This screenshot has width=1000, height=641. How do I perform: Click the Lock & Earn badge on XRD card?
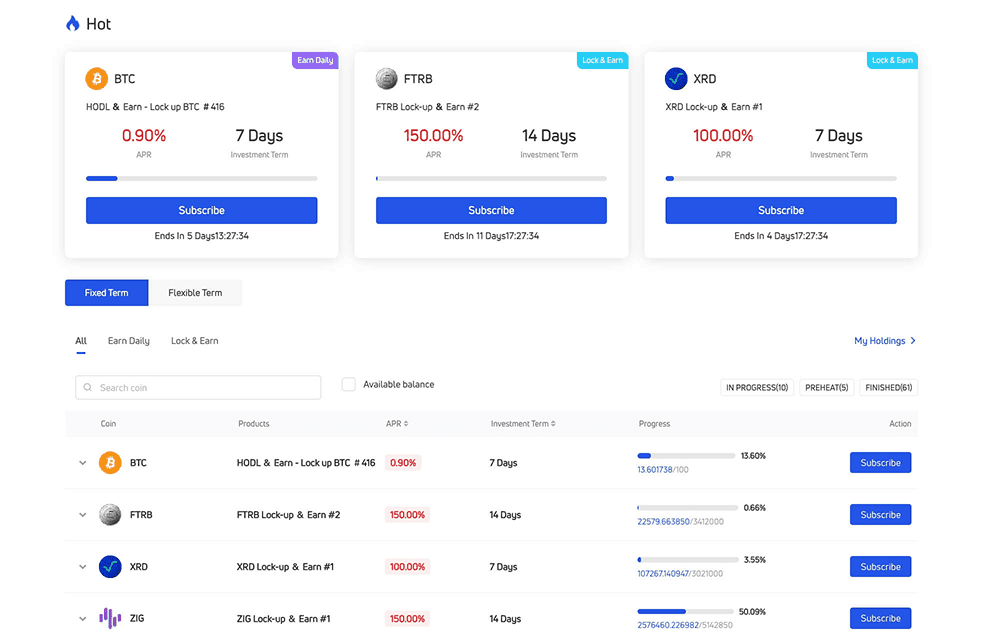pyautogui.click(x=892, y=60)
